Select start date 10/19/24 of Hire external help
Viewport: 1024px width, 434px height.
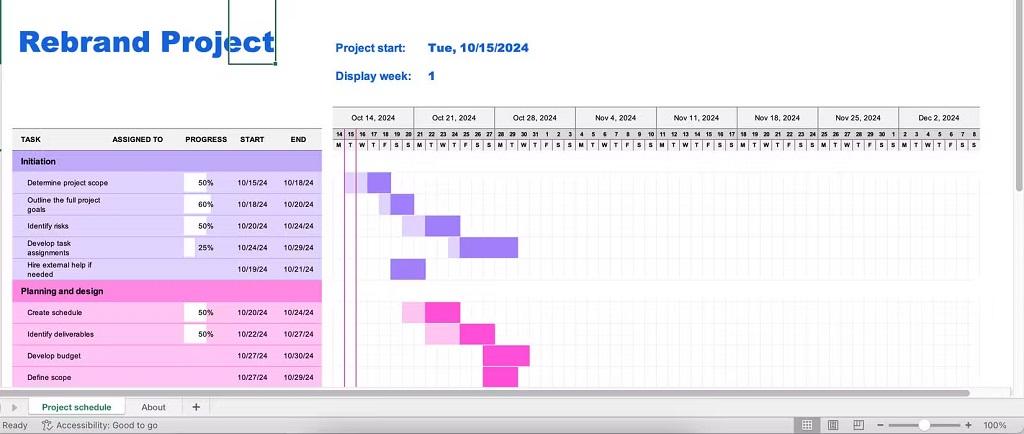[x=252, y=269]
